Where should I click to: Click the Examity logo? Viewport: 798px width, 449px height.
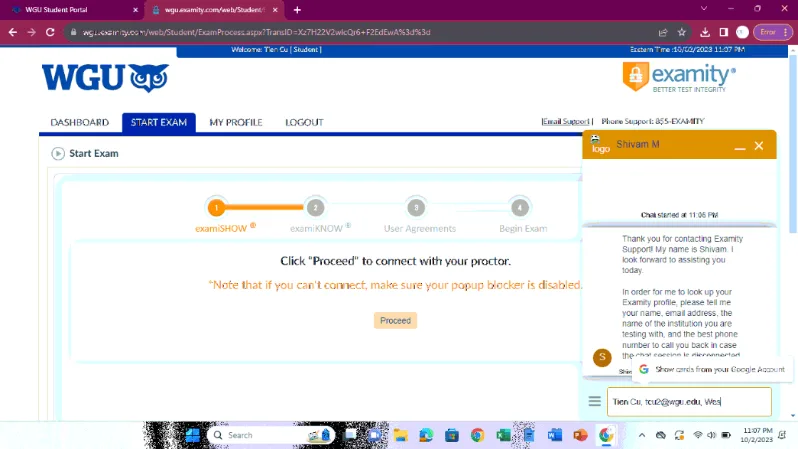[679, 77]
